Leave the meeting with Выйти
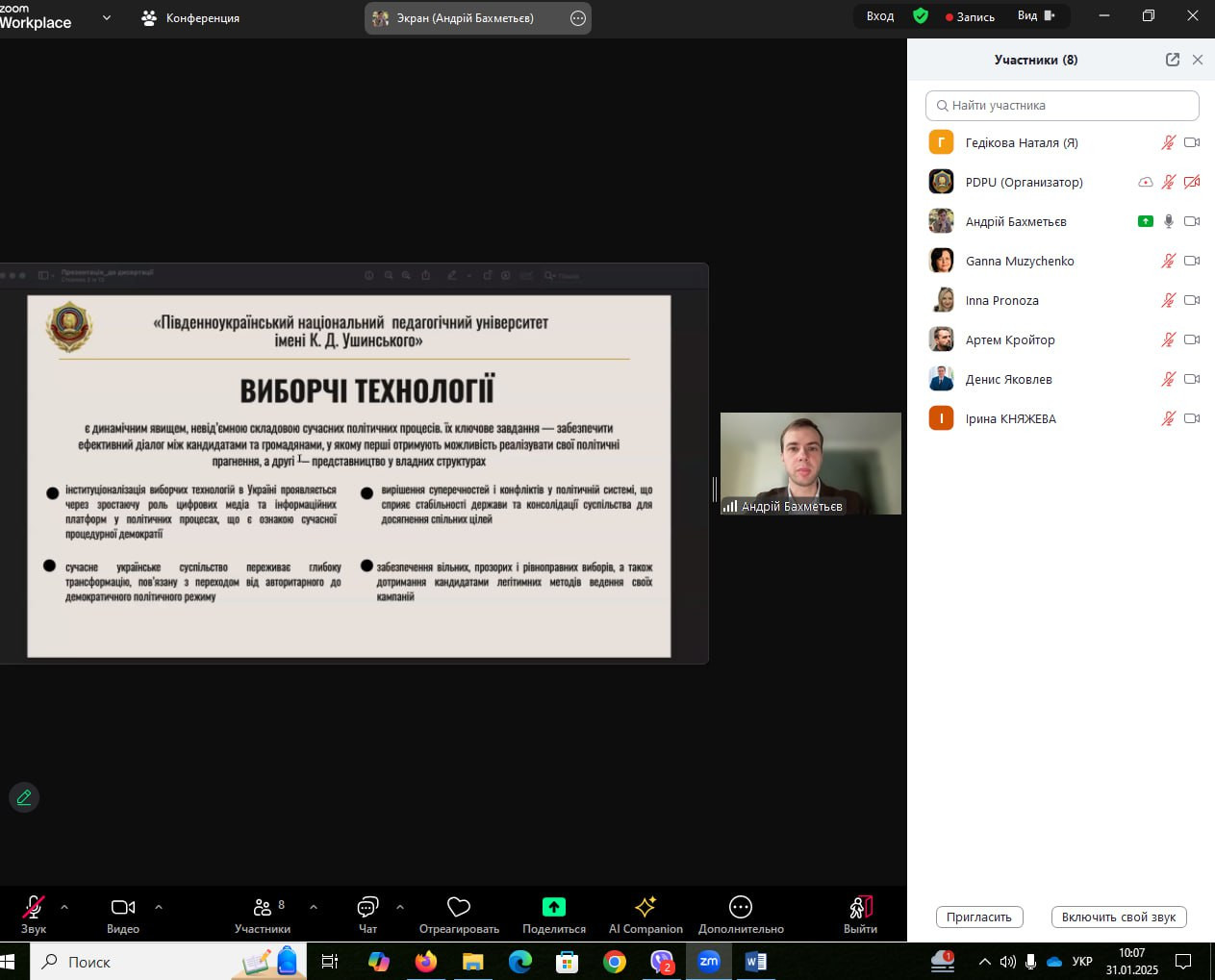The image size is (1215, 980). pos(860,914)
